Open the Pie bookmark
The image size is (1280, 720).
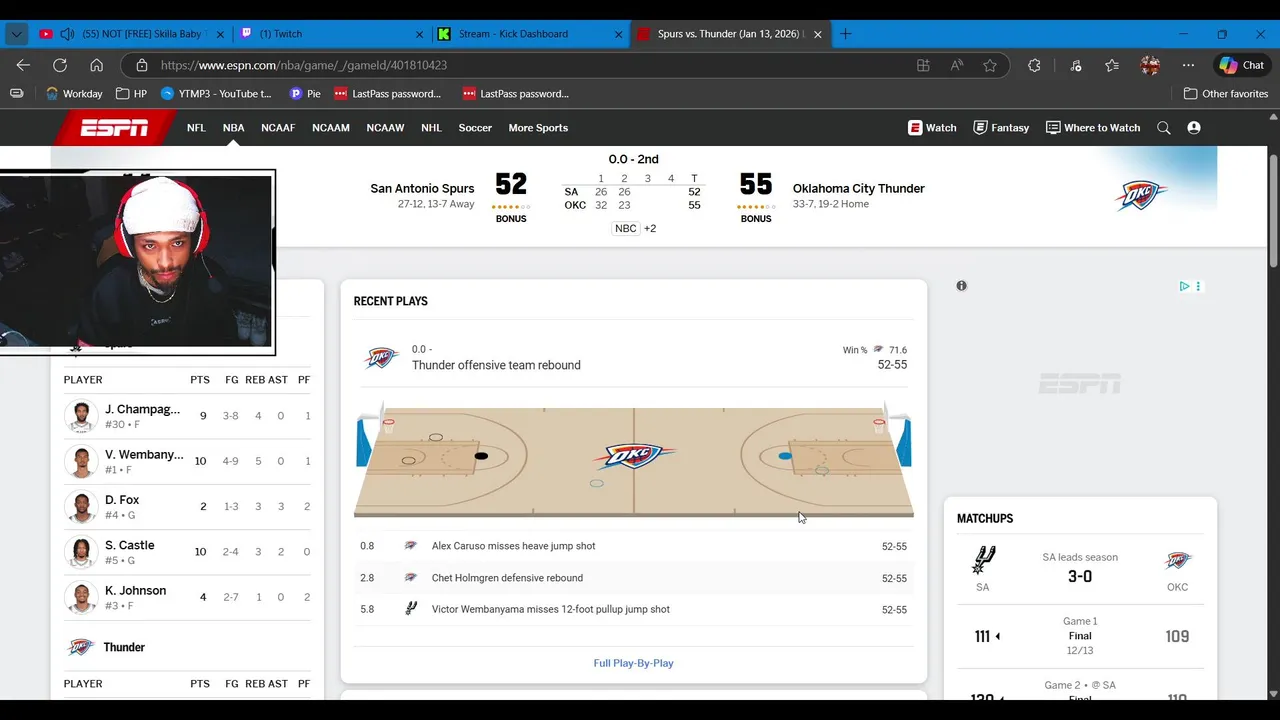305,94
